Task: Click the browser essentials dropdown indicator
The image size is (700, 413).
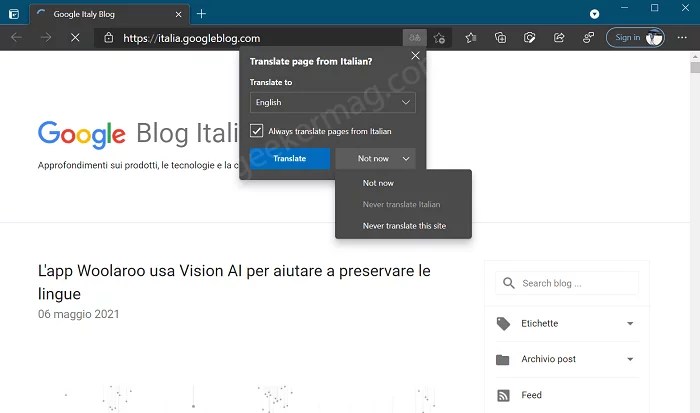Action: pyautogui.click(x=594, y=14)
